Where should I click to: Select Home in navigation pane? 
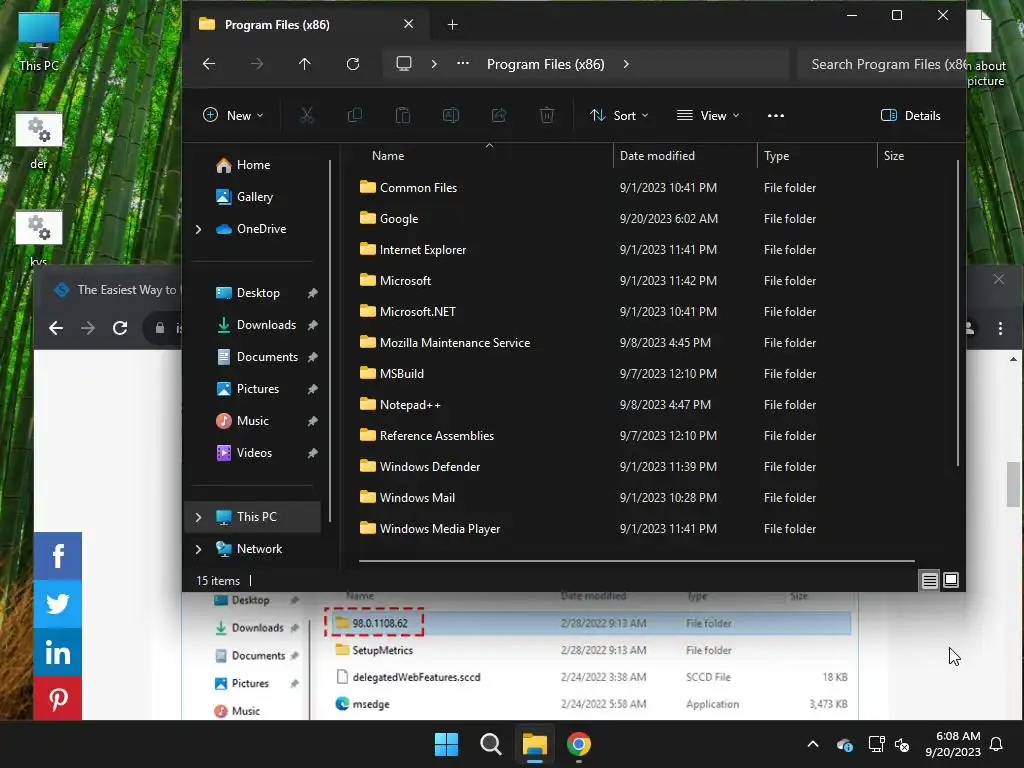pos(253,165)
